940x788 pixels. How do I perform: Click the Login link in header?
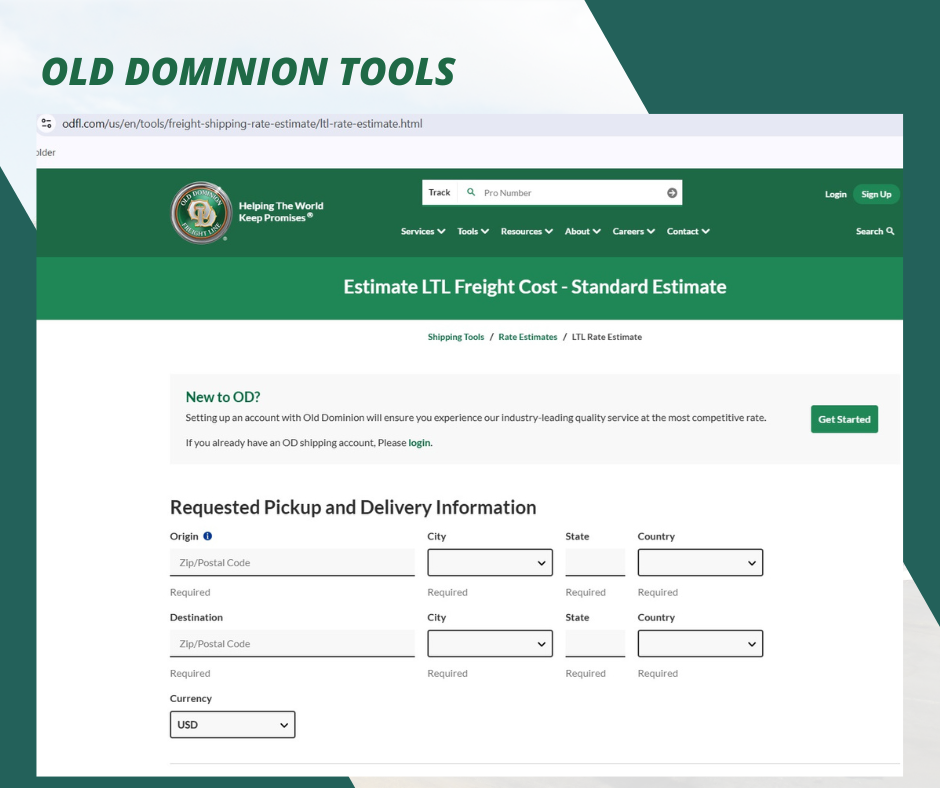pyautogui.click(x=835, y=194)
